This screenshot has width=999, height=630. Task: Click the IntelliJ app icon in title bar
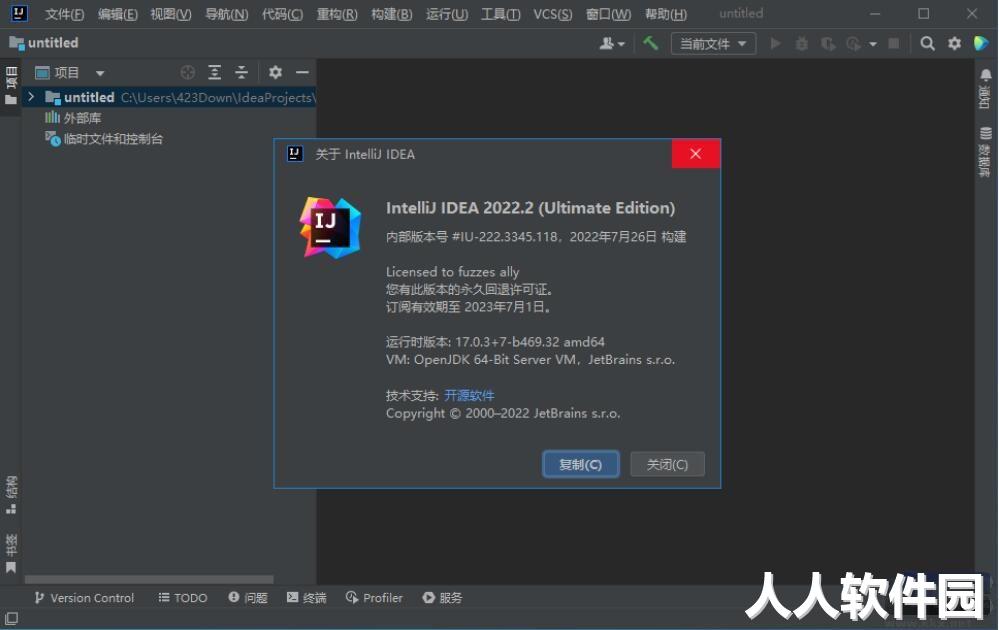(x=19, y=13)
